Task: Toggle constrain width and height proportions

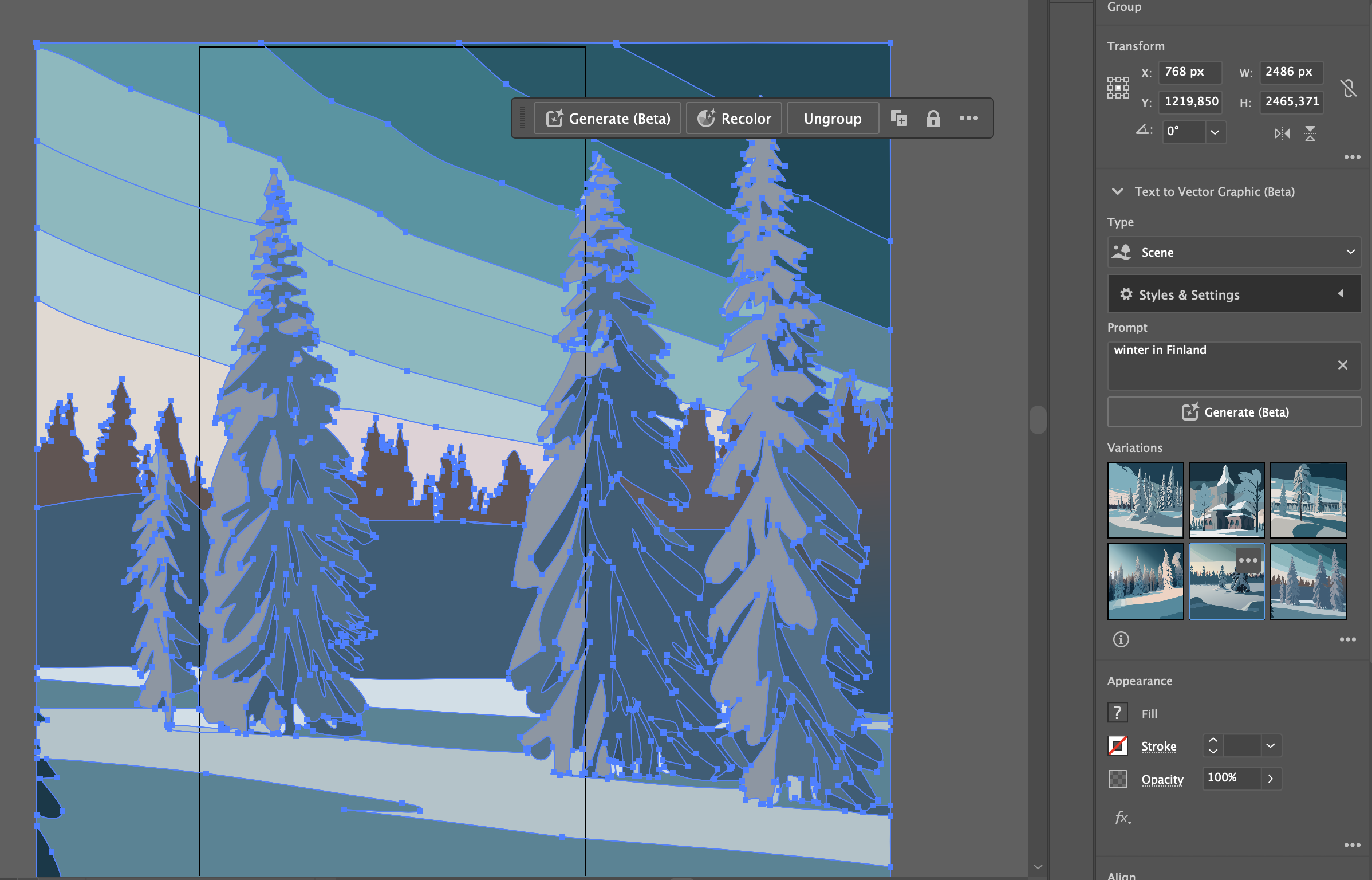Action: click(x=1349, y=88)
